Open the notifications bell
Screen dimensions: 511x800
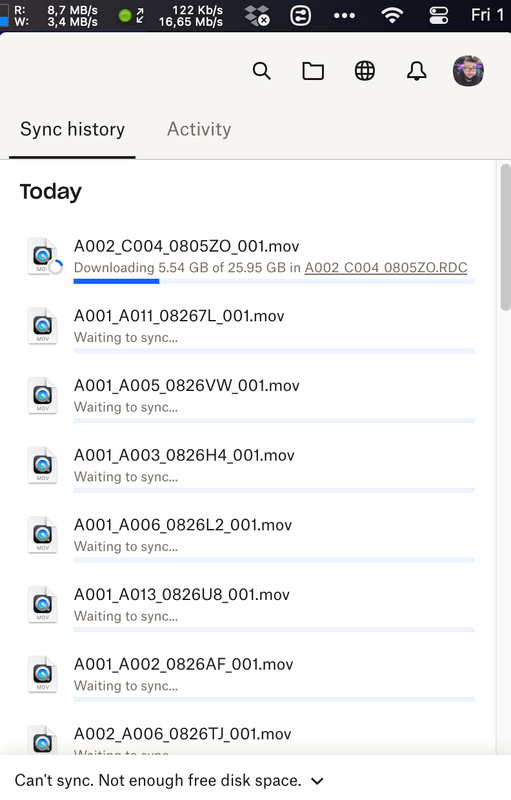417,71
